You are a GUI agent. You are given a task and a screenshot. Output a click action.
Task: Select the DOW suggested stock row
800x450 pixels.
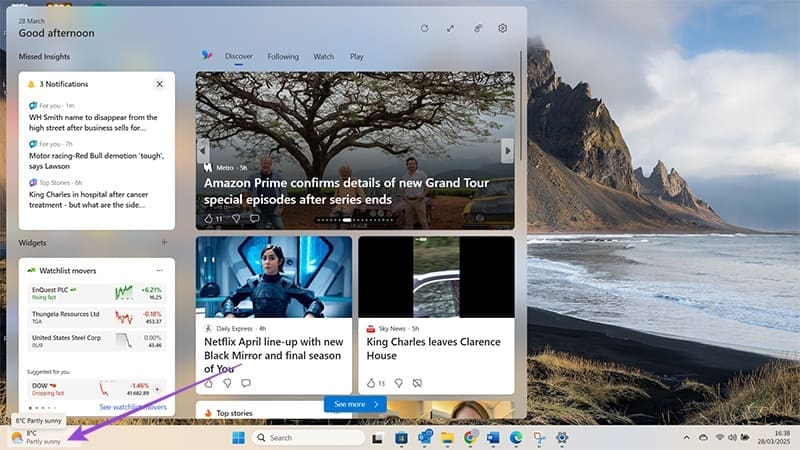(96, 389)
